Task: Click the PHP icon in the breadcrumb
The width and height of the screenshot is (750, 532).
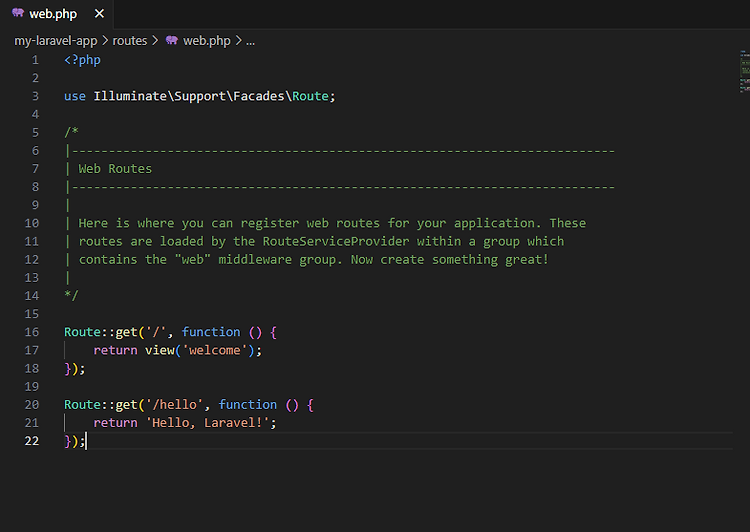Action: tap(172, 40)
